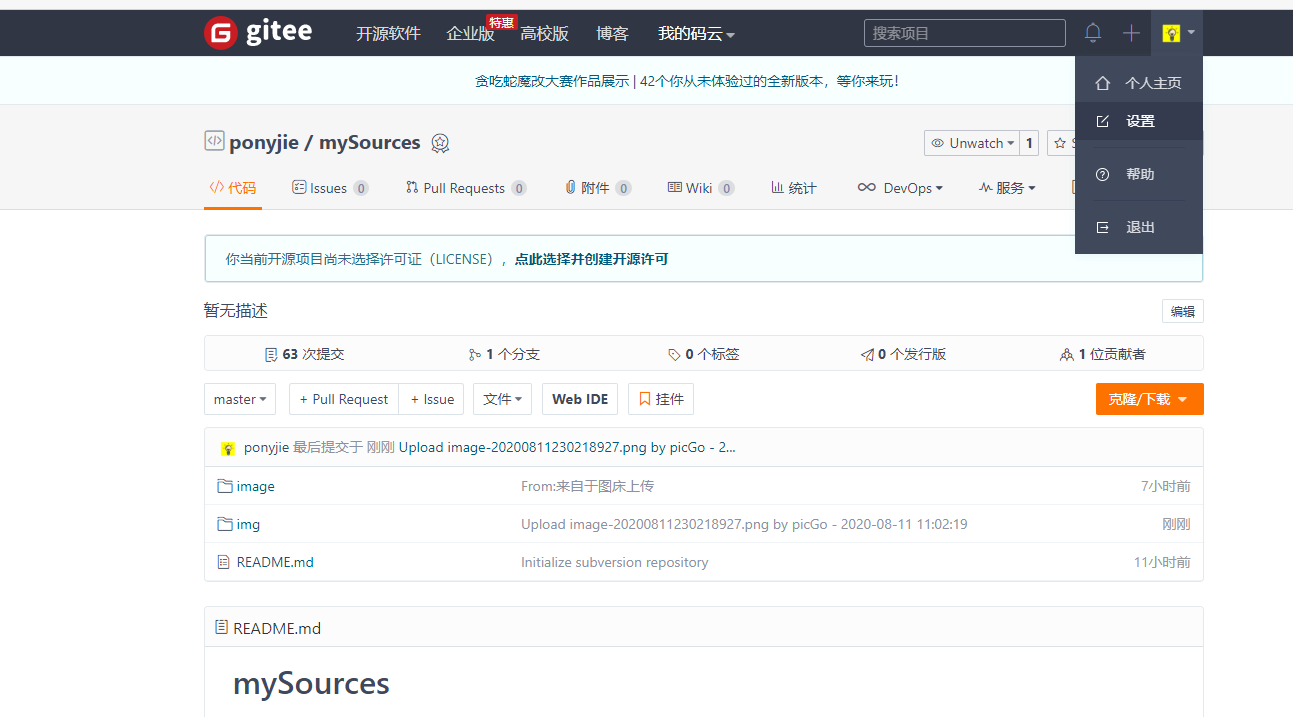
Task: Click the help question-mark icon
Action: [1103, 174]
